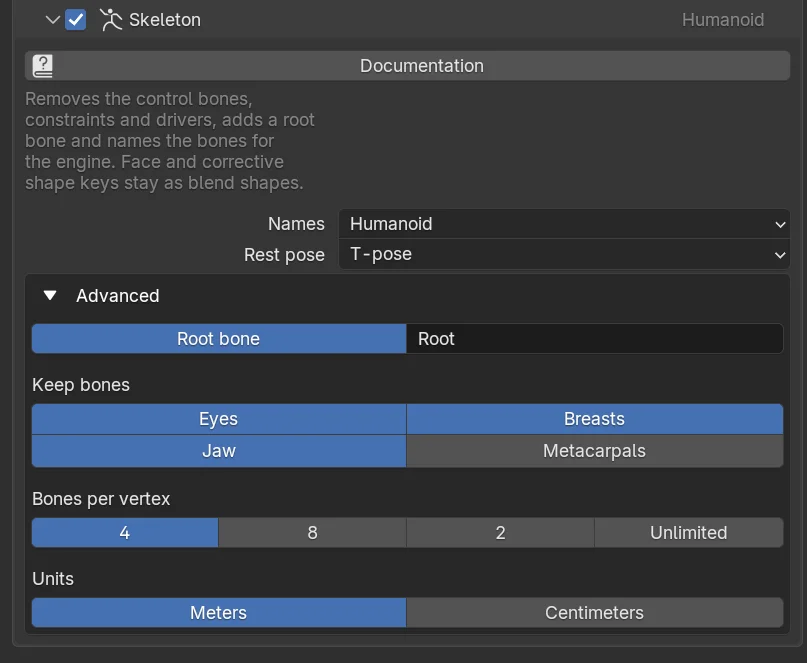
Task: Open the Documentation button
Action: click(407, 66)
